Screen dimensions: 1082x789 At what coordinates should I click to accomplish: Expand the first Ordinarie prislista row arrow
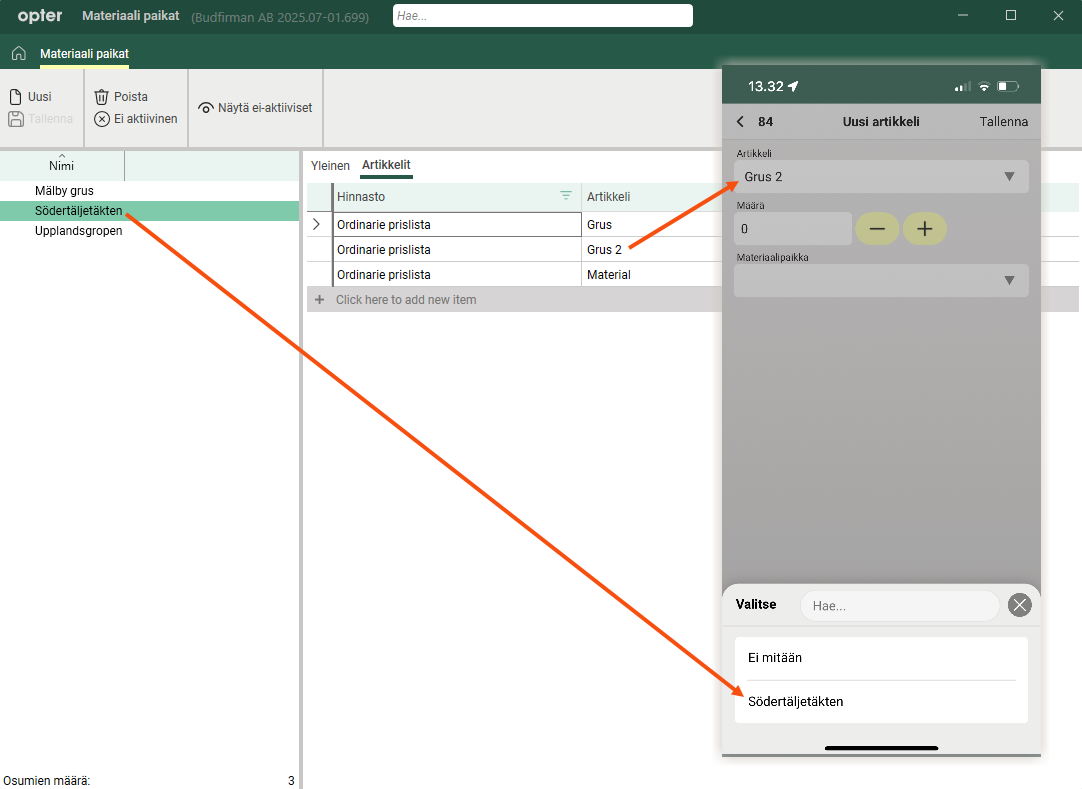click(317, 225)
